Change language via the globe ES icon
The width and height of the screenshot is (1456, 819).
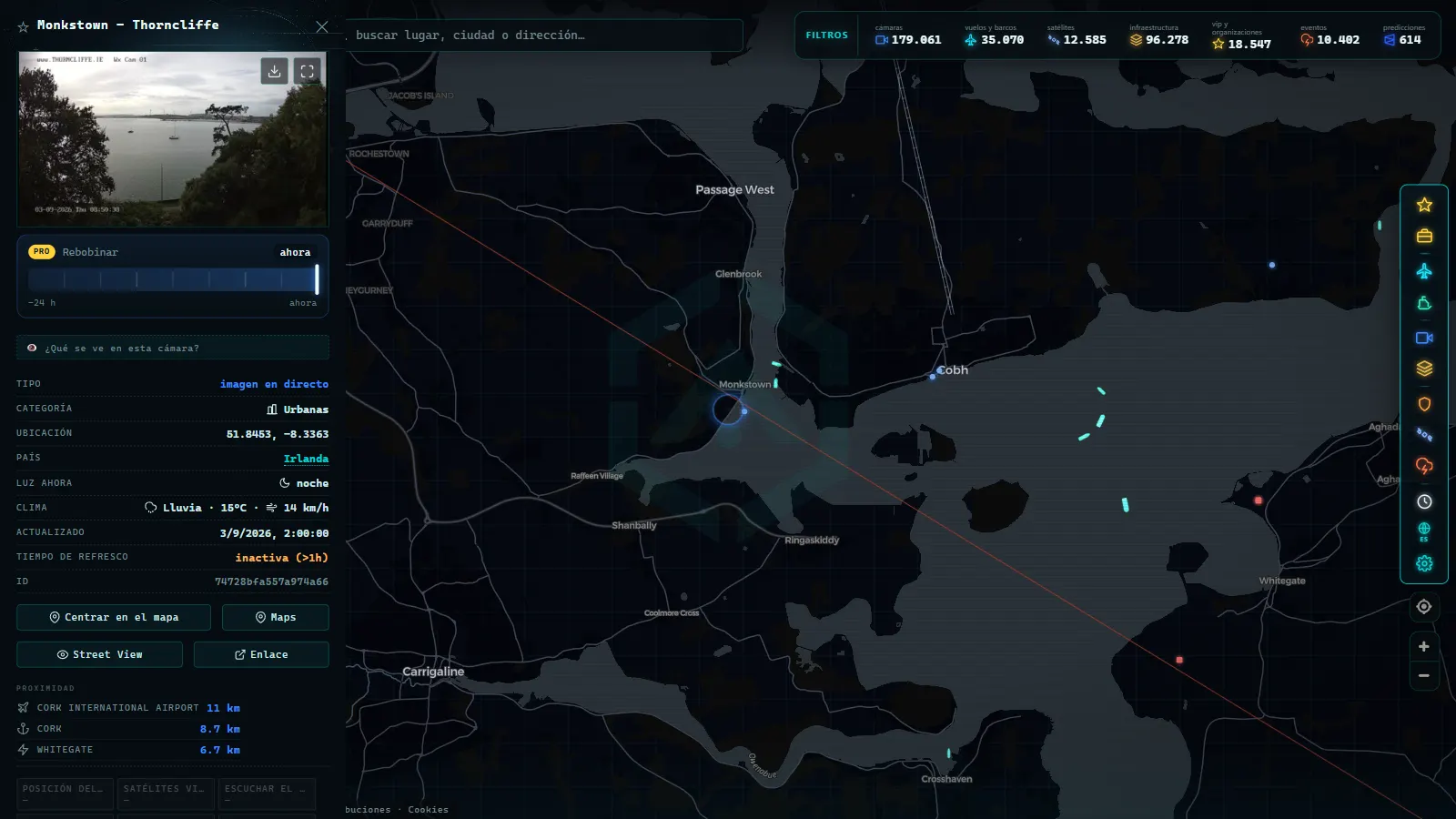[1424, 532]
